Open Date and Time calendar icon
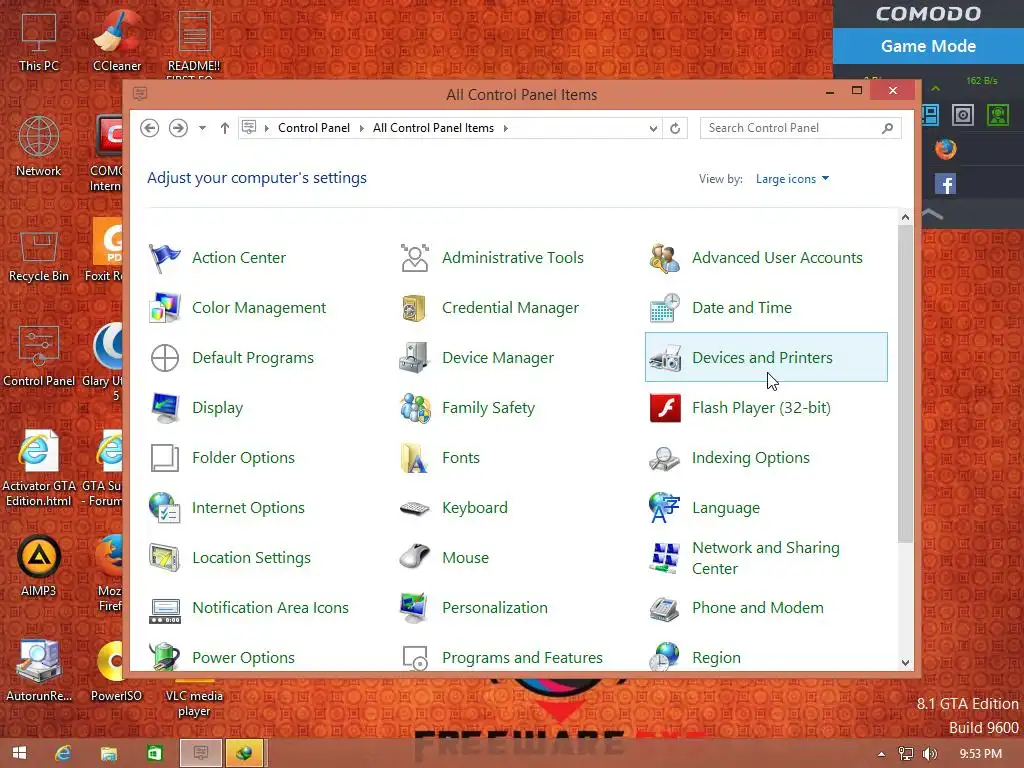1024x768 pixels. tap(665, 308)
